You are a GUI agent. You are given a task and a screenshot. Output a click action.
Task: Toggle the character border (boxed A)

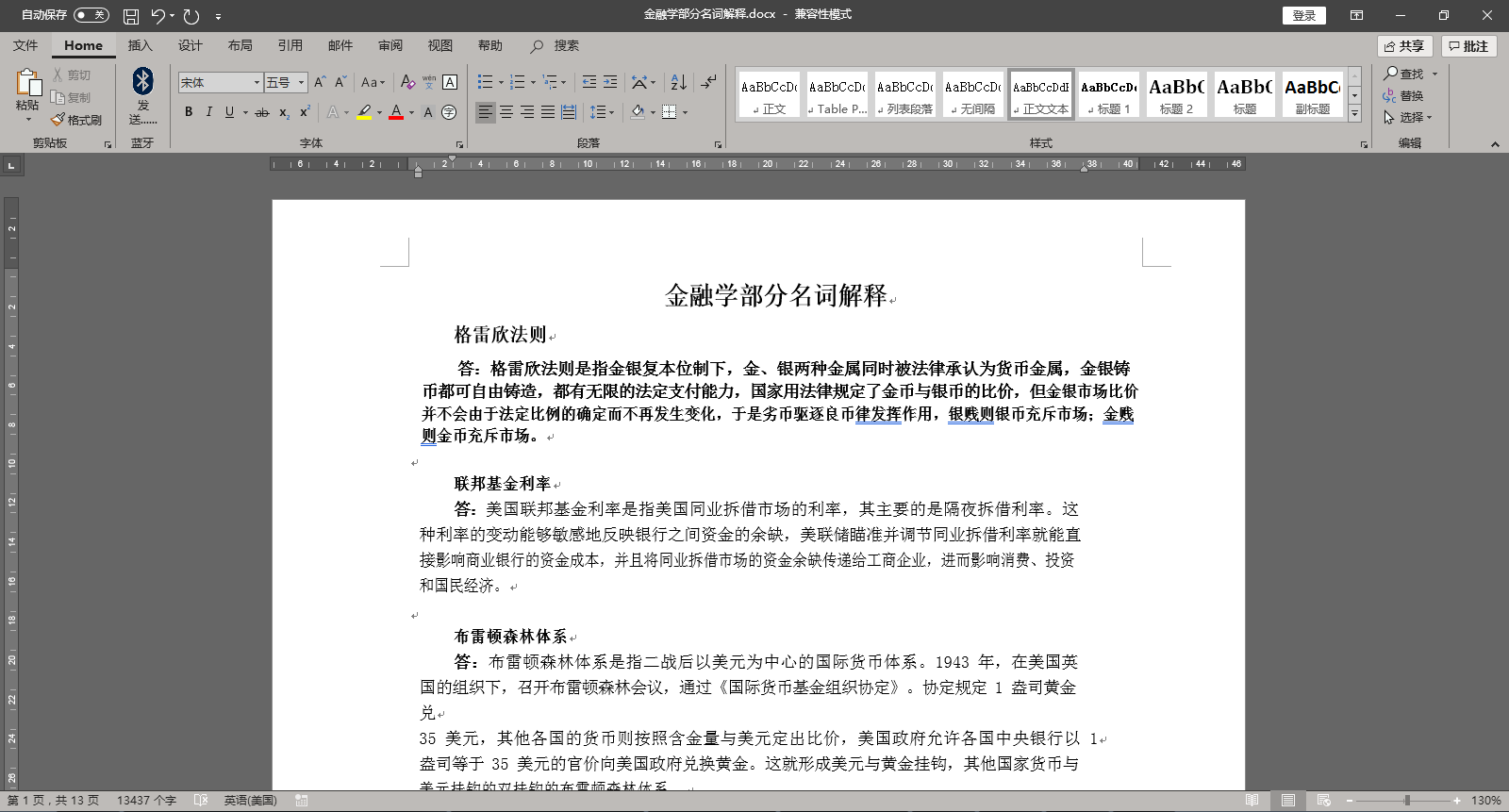[450, 83]
